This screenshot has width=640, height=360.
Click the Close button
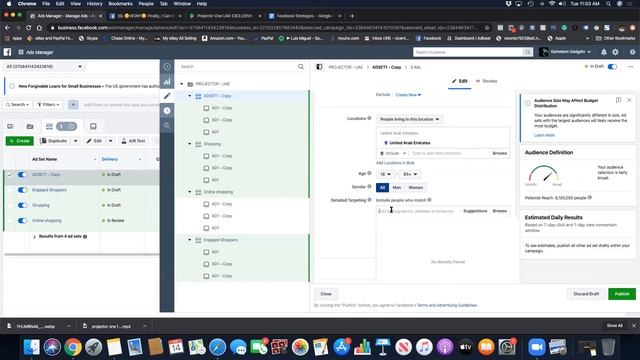[x=326, y=294]
